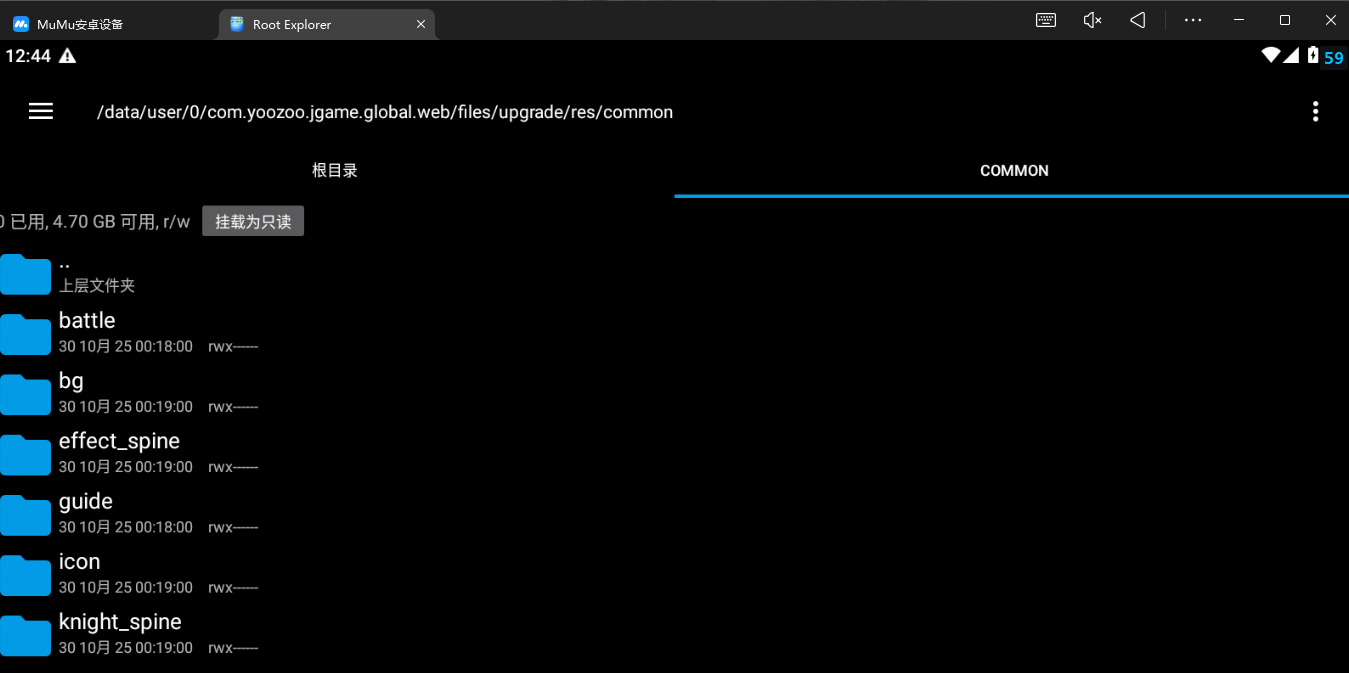1349x673 pixels.
Task: Open the hamburger navigation menu
Action: 41,111
